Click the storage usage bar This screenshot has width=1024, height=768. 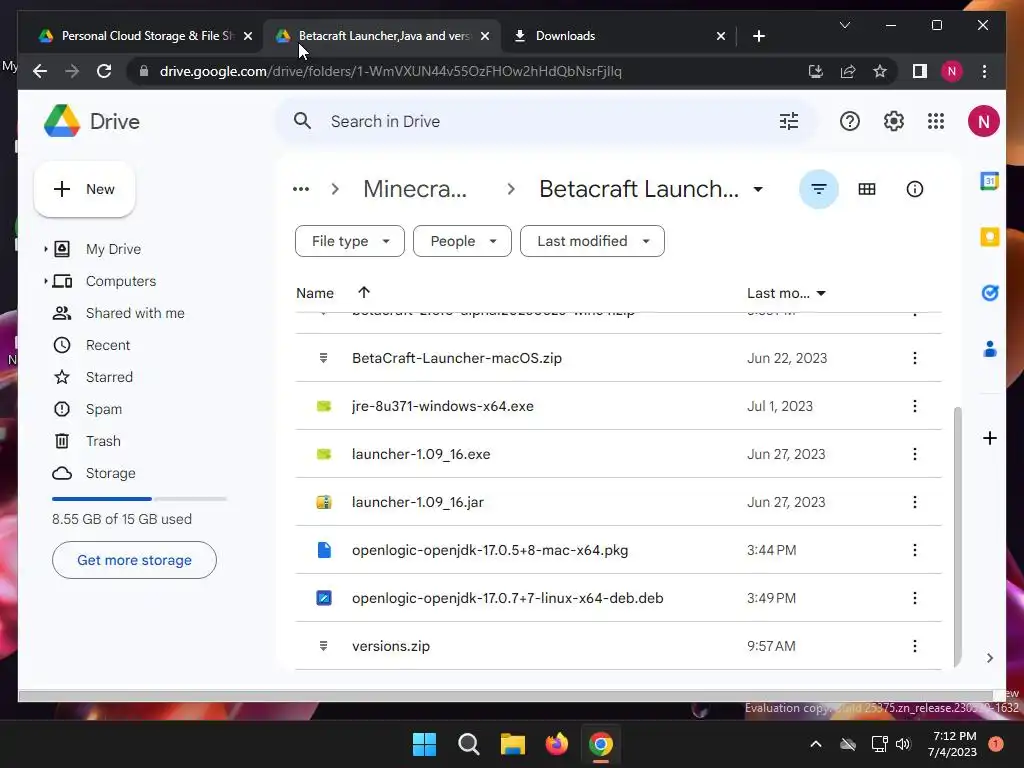pyautogui.click(x=139, y=499)
